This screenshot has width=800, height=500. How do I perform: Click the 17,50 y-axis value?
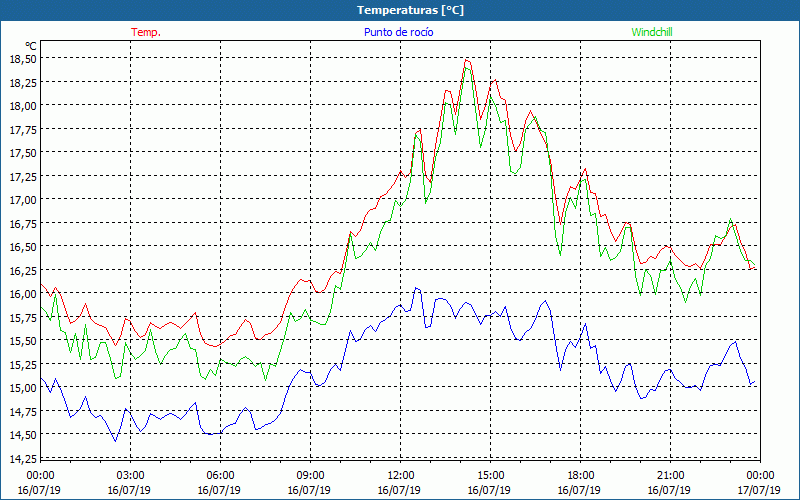23,153
